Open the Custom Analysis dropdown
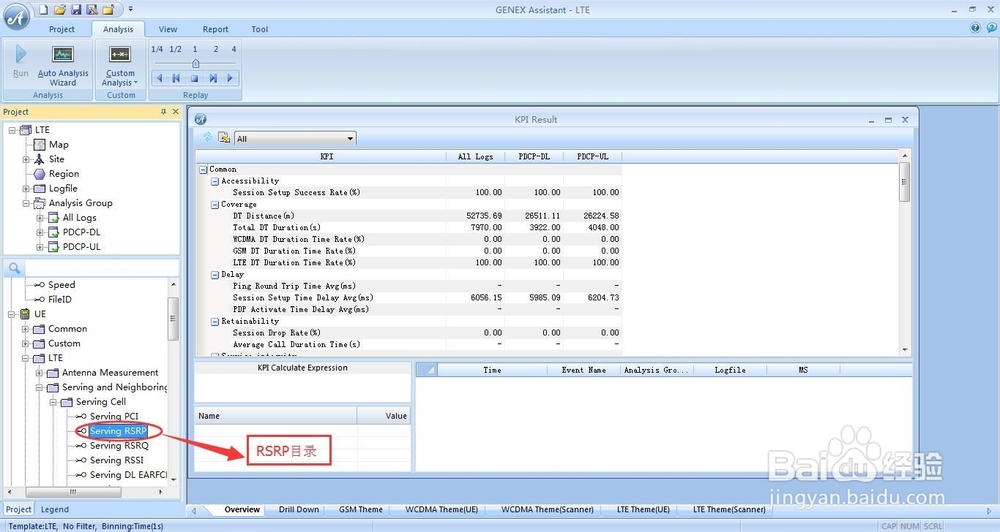This screenshot has height=532, width=1000. click(x=120, y=65)
